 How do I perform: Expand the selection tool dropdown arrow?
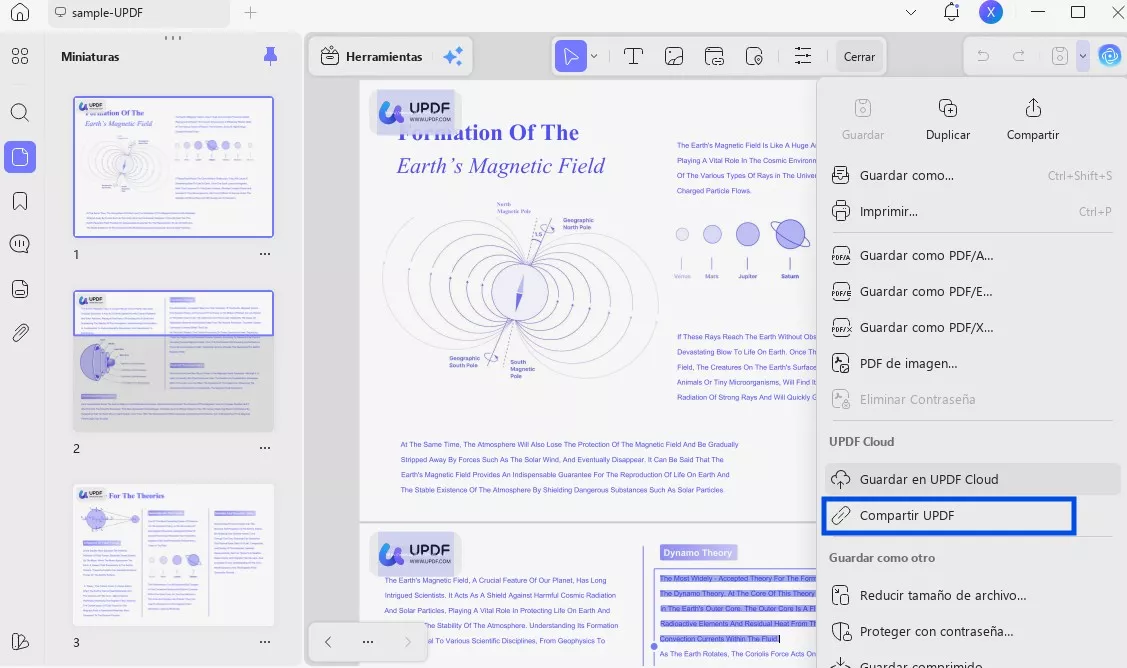594,56
